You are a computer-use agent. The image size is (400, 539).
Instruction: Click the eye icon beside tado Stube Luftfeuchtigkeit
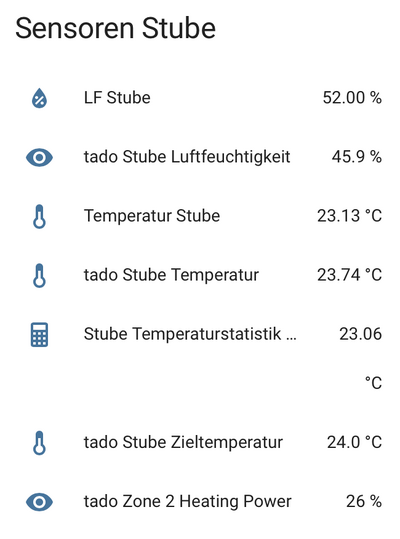coord(40,157)
